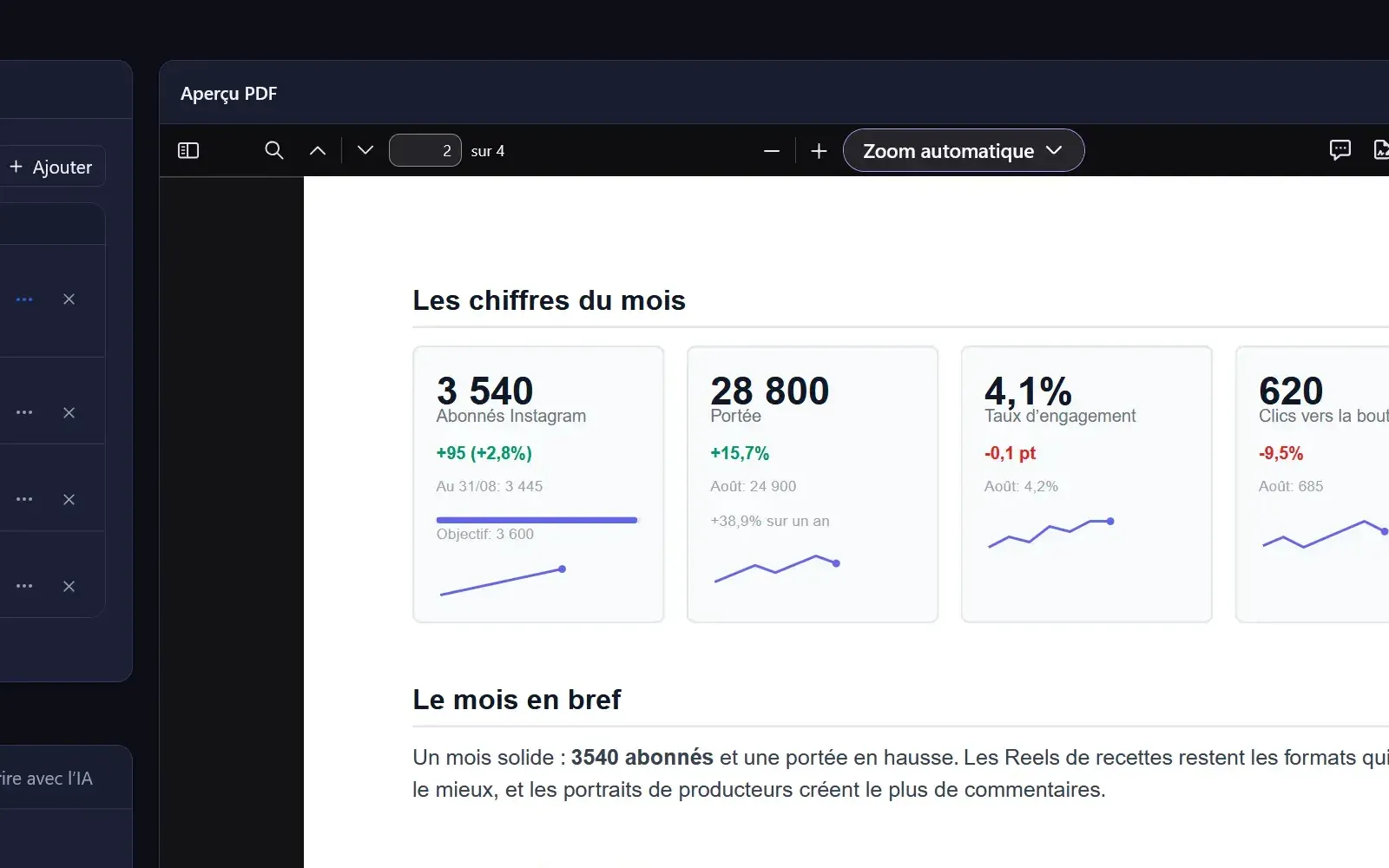Click '+38,9% sur un an' text
Image resolution: width=1389 pixels, height=868 pixels.
(x=770, y=521)
